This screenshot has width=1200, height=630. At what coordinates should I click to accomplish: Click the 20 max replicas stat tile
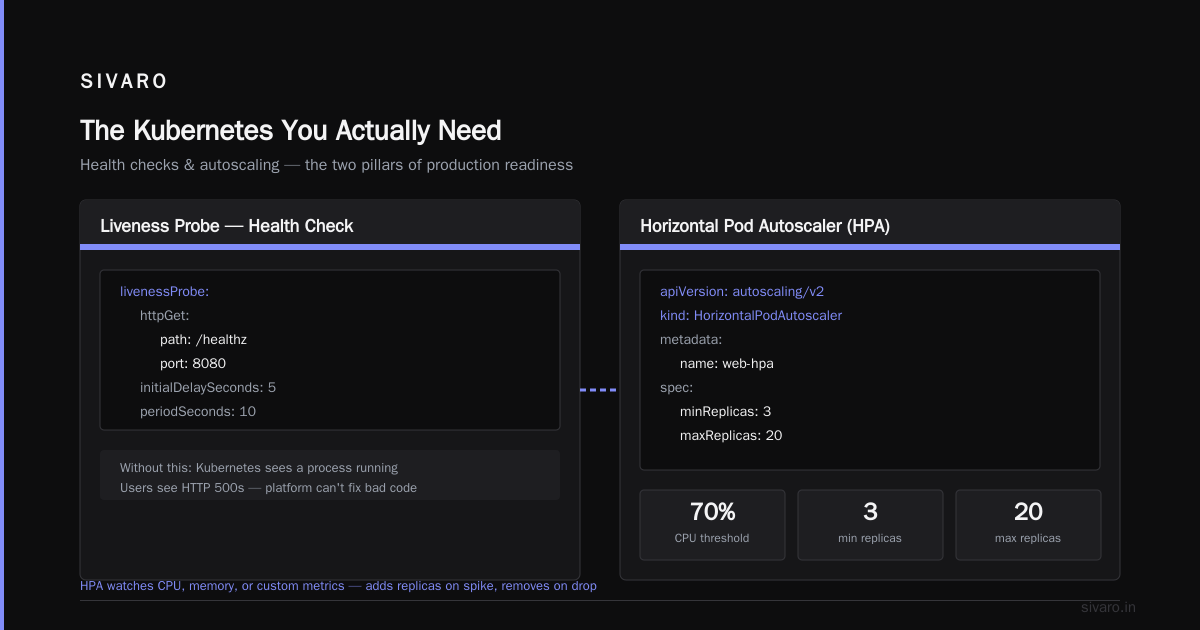pyautogui.click(x=1028, y=525)
